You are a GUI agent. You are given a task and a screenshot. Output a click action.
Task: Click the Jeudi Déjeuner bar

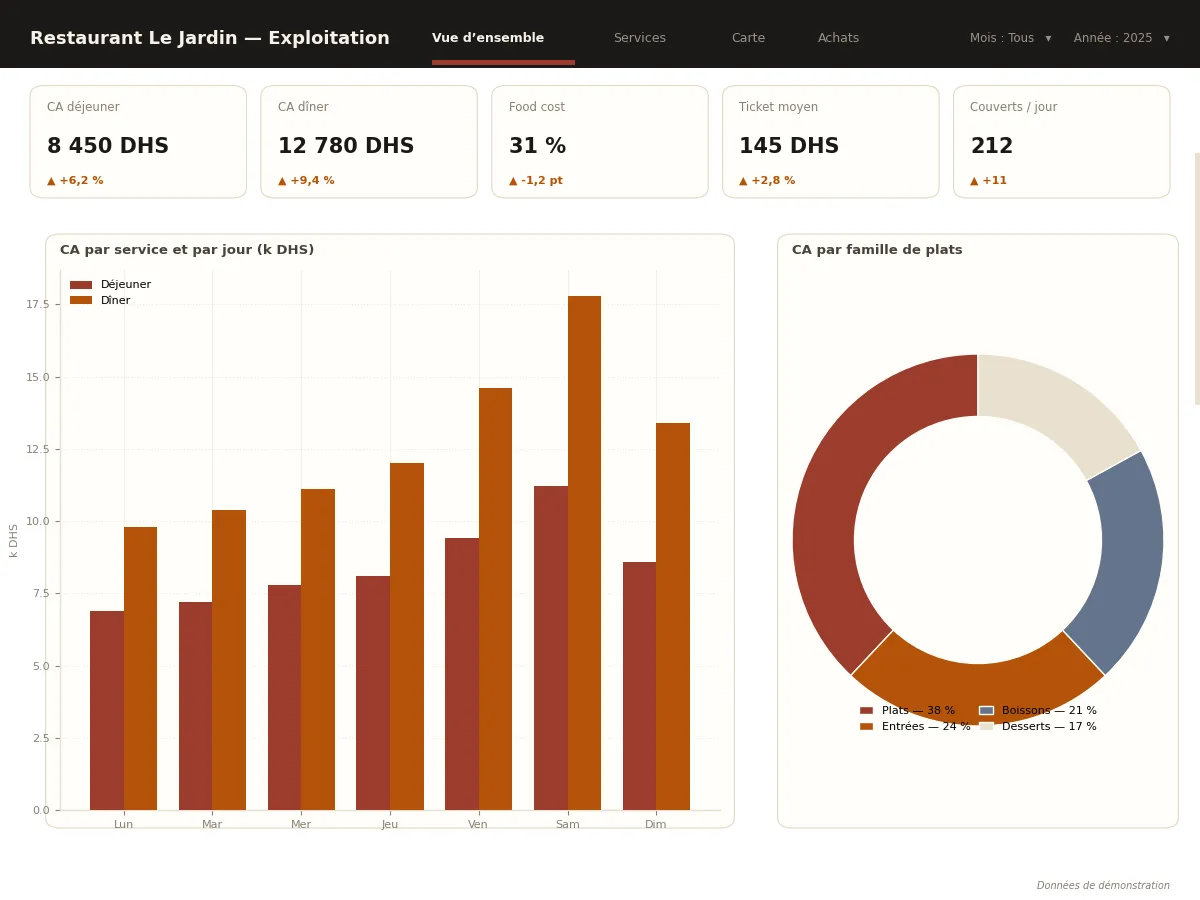[373, 693]
